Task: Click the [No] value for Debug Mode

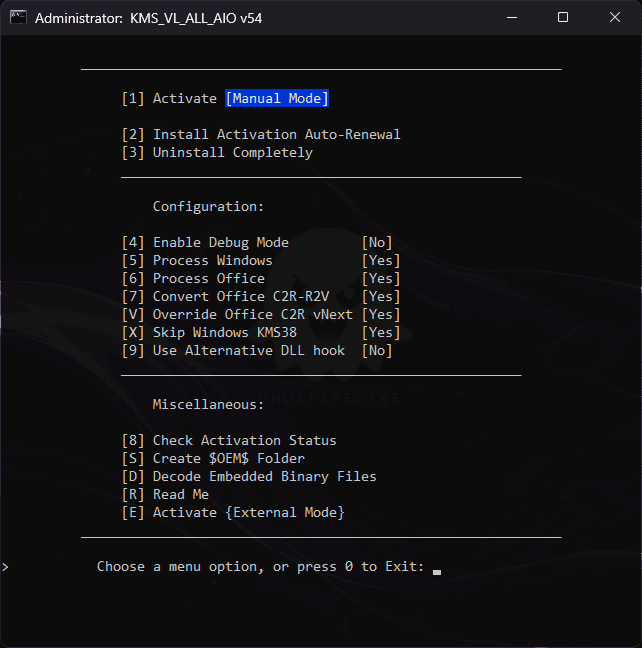Action: (377, 242)
